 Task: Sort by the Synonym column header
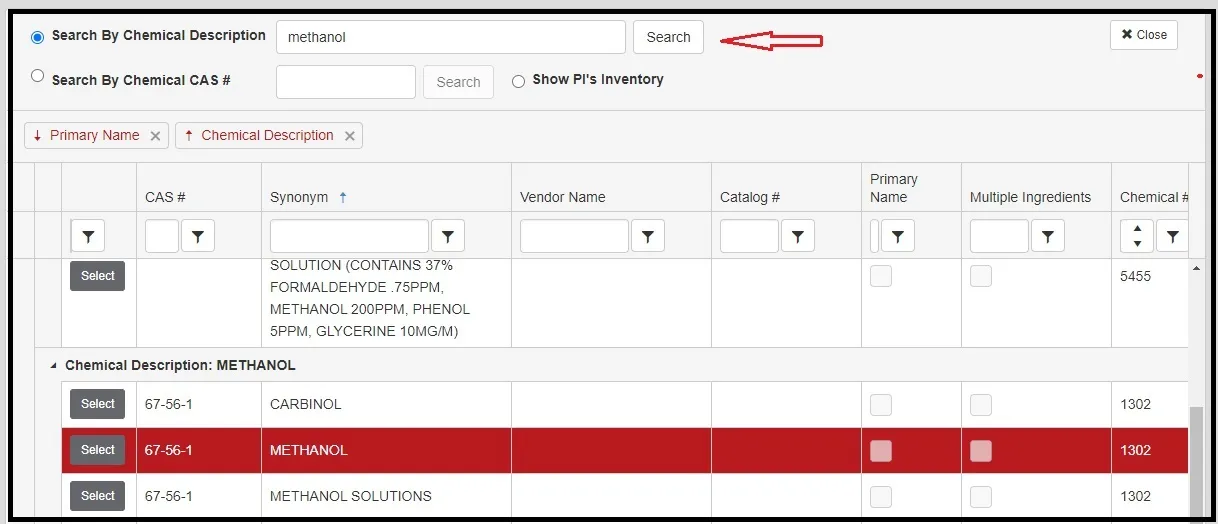(x=299, y=197)
